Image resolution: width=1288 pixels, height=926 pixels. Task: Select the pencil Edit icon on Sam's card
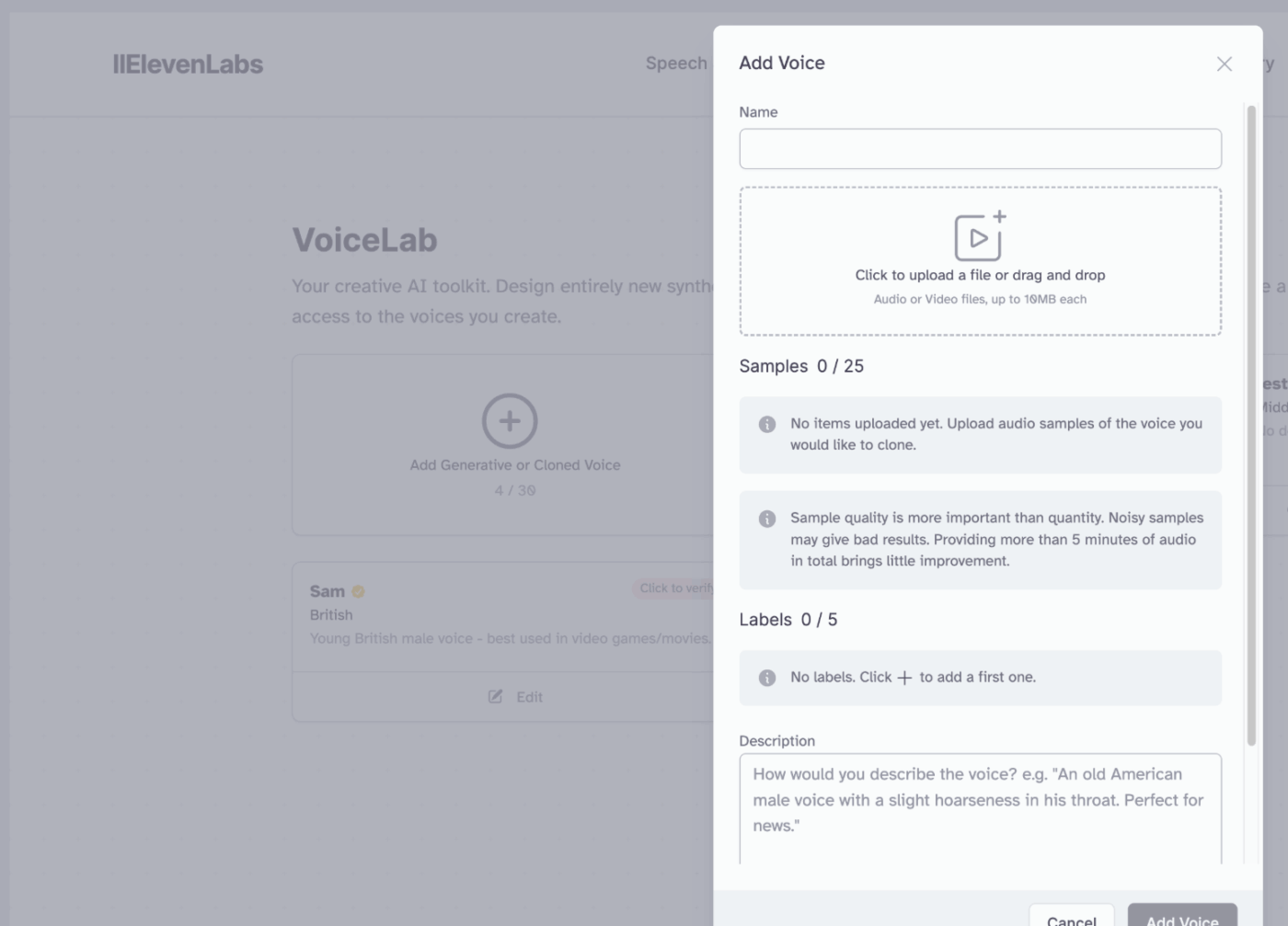pyautogui.click(x=497, y=697)
